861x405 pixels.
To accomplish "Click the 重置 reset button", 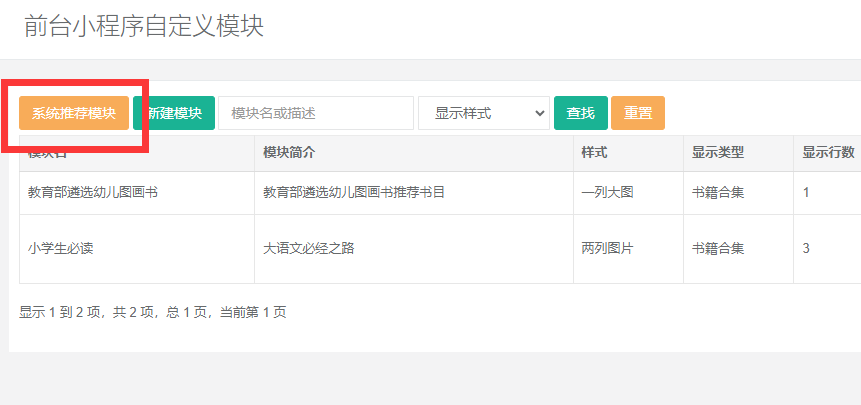I will pos(638,113).
